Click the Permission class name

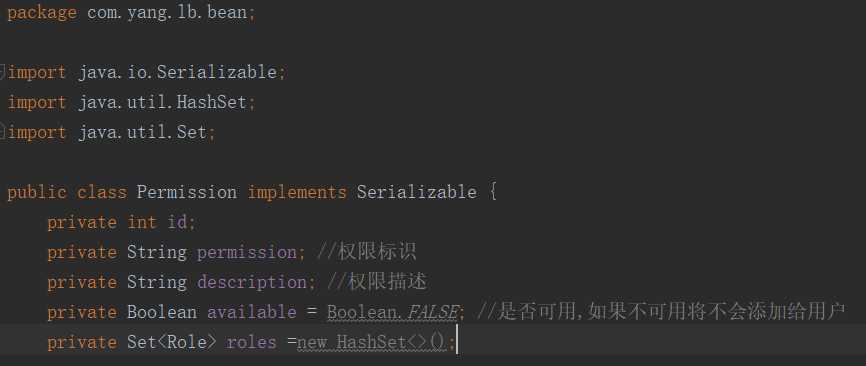187,192
